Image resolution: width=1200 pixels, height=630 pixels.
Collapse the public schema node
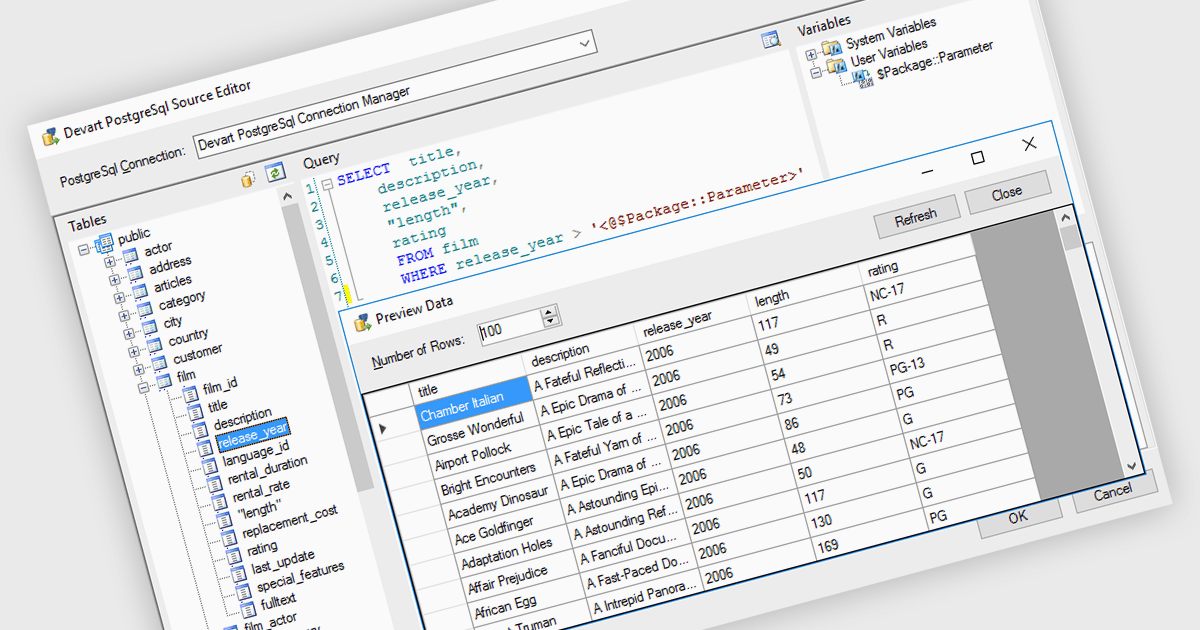coord(84,250)
